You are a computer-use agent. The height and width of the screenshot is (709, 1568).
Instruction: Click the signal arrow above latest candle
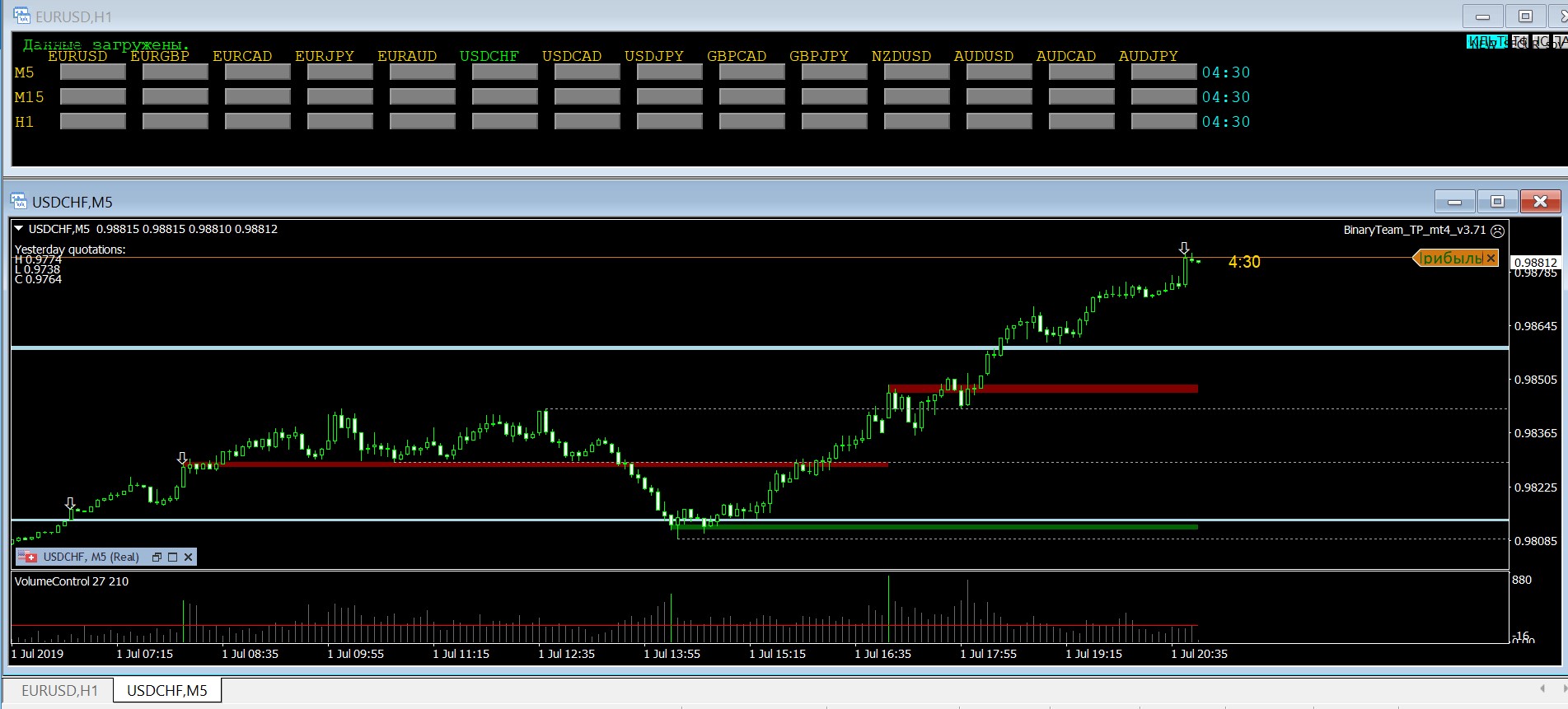pos(1184,248)
